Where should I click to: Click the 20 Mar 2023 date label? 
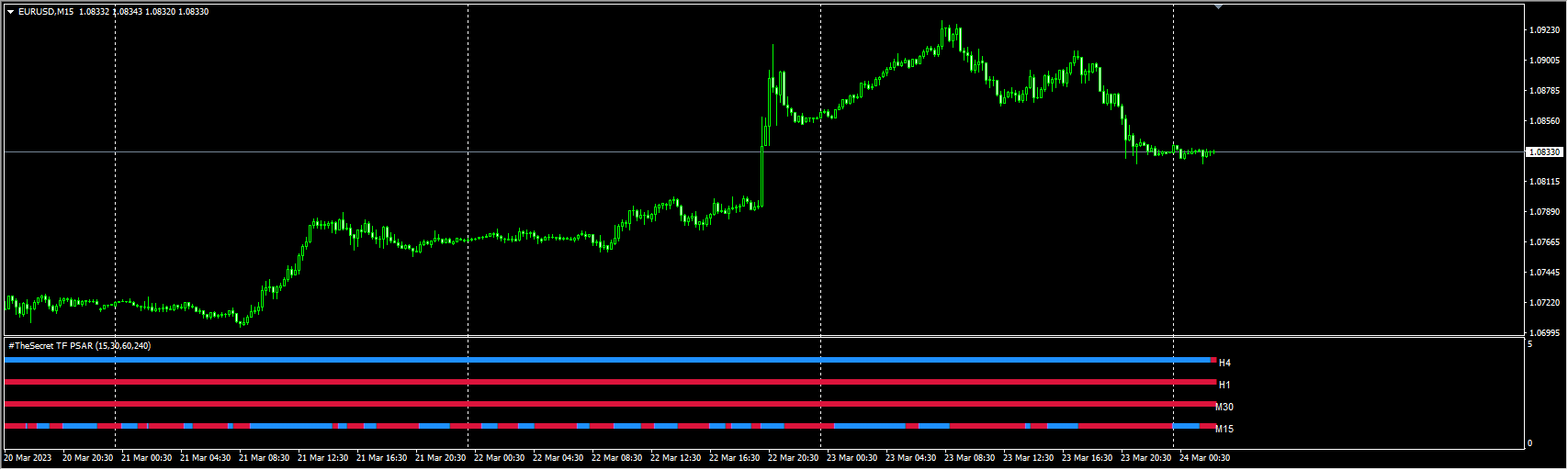(28, 458)
